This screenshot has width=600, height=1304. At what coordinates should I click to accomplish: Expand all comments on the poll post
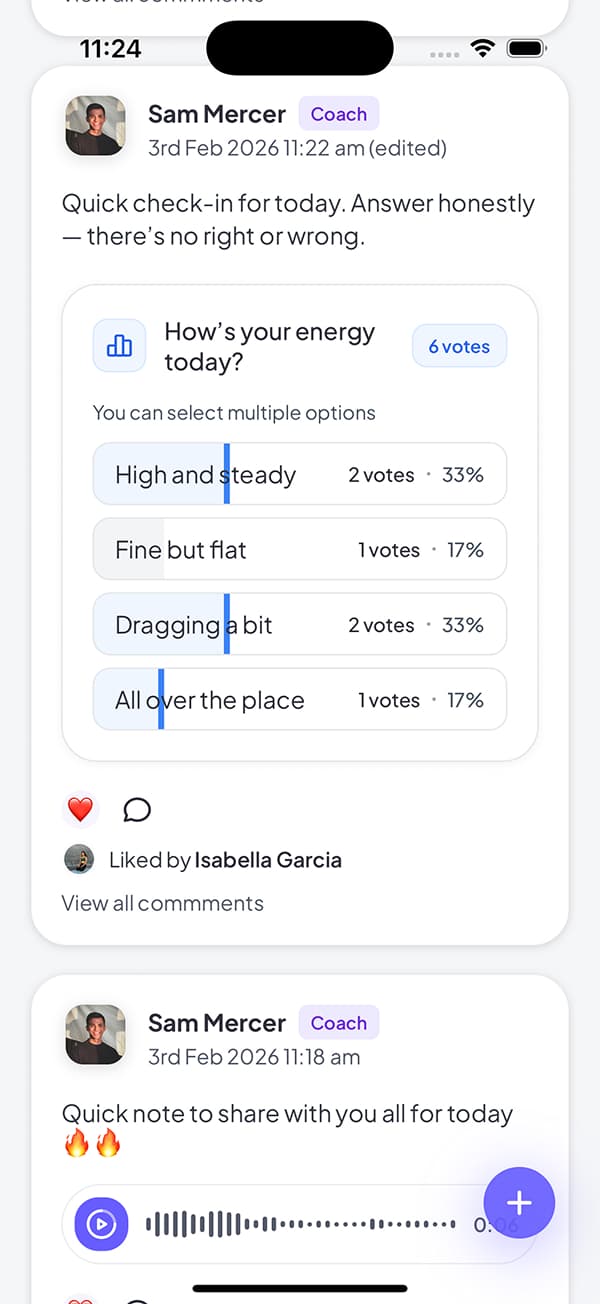point(162,903)
